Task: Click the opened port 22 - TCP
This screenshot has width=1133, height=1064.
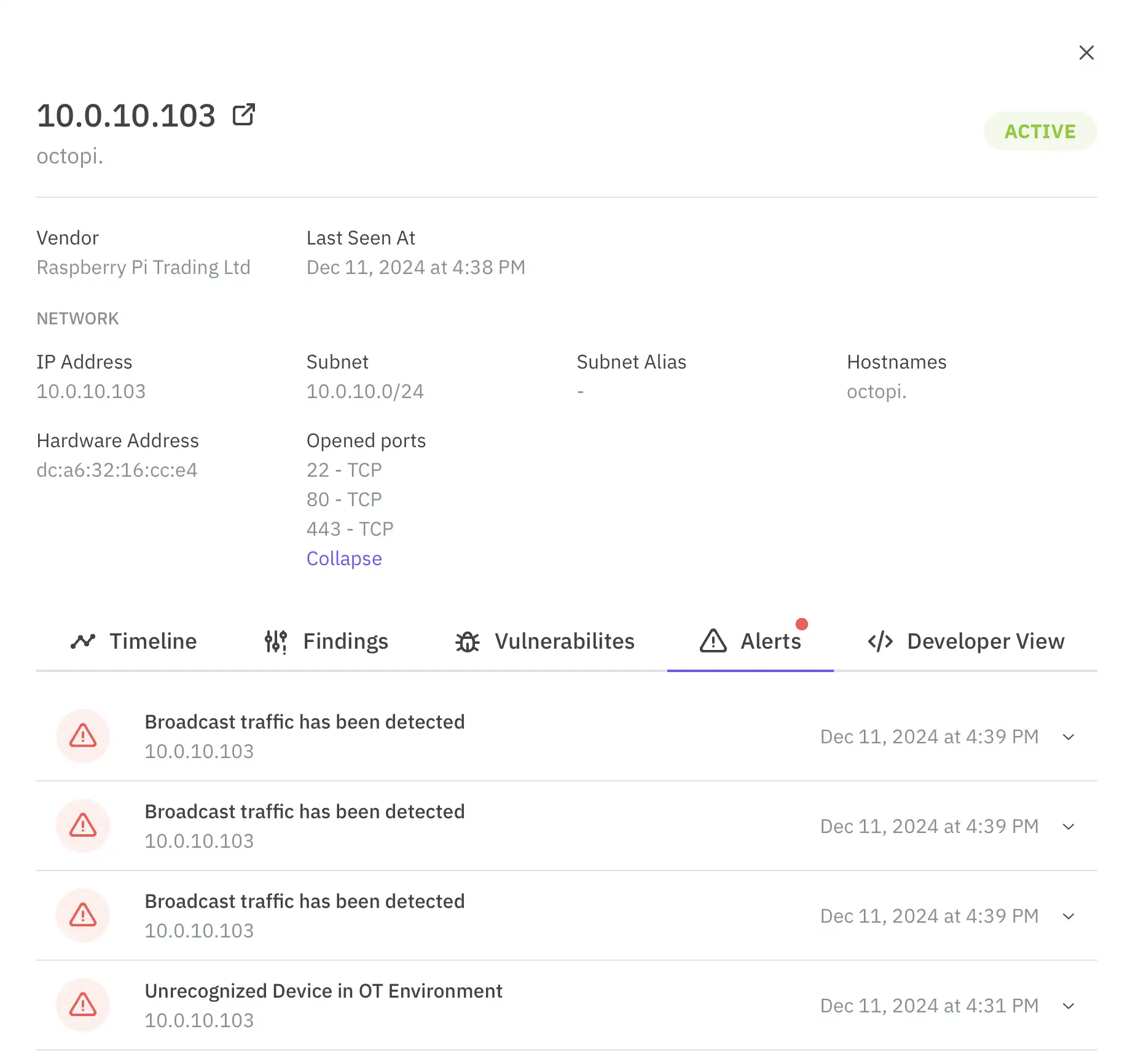Action: pos(344,470)
